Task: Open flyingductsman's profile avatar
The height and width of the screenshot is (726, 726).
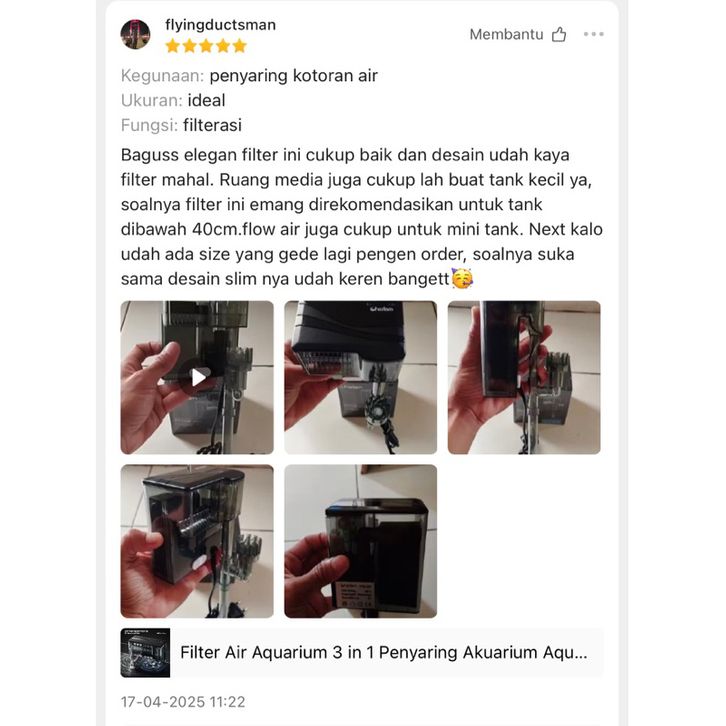Action: pyautogui.click(x=135, y=34)
